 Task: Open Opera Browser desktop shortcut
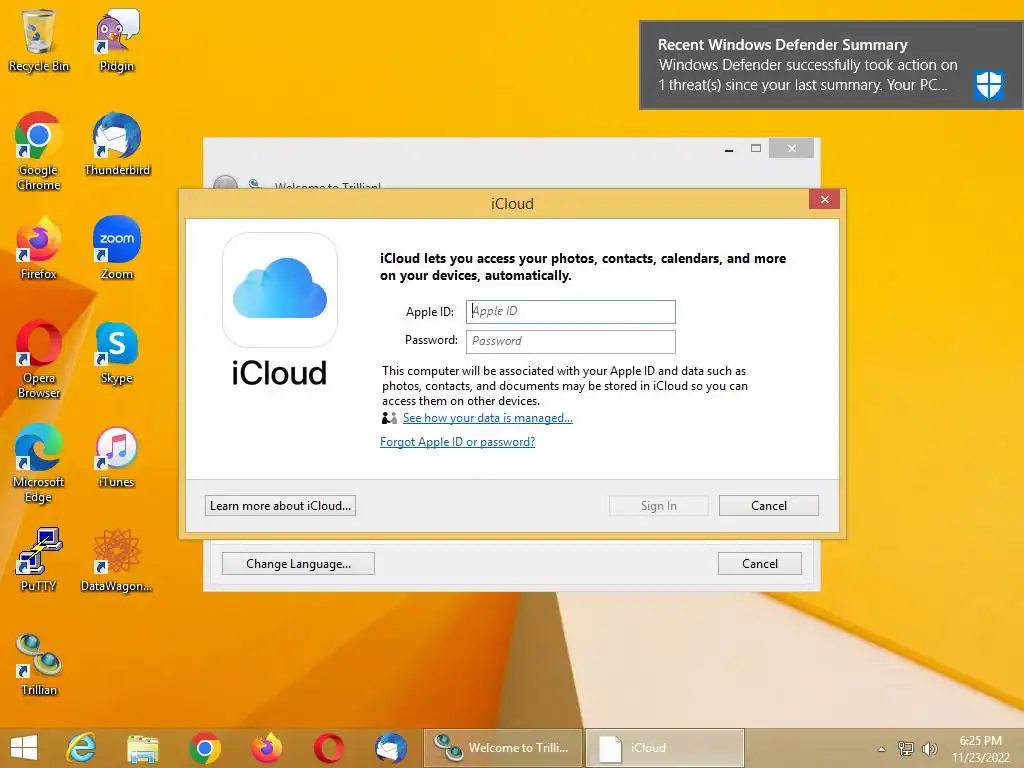tap(39, 360)
